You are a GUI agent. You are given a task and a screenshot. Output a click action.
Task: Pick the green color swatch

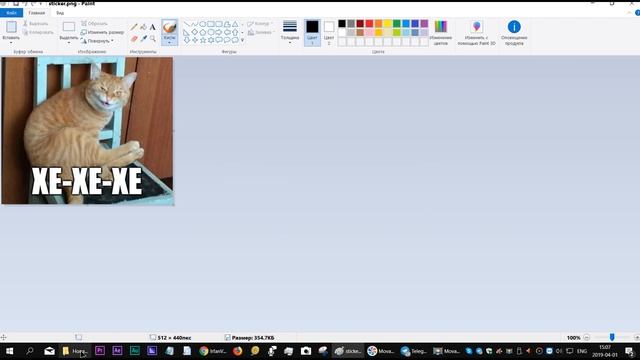click(397, 24)
